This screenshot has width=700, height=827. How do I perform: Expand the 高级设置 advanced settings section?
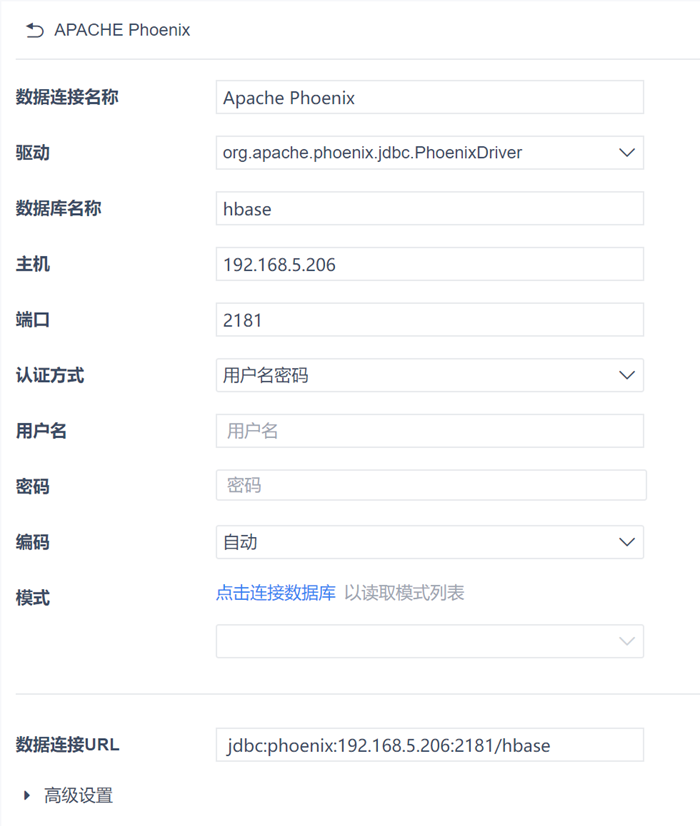[x=27, y=796]
